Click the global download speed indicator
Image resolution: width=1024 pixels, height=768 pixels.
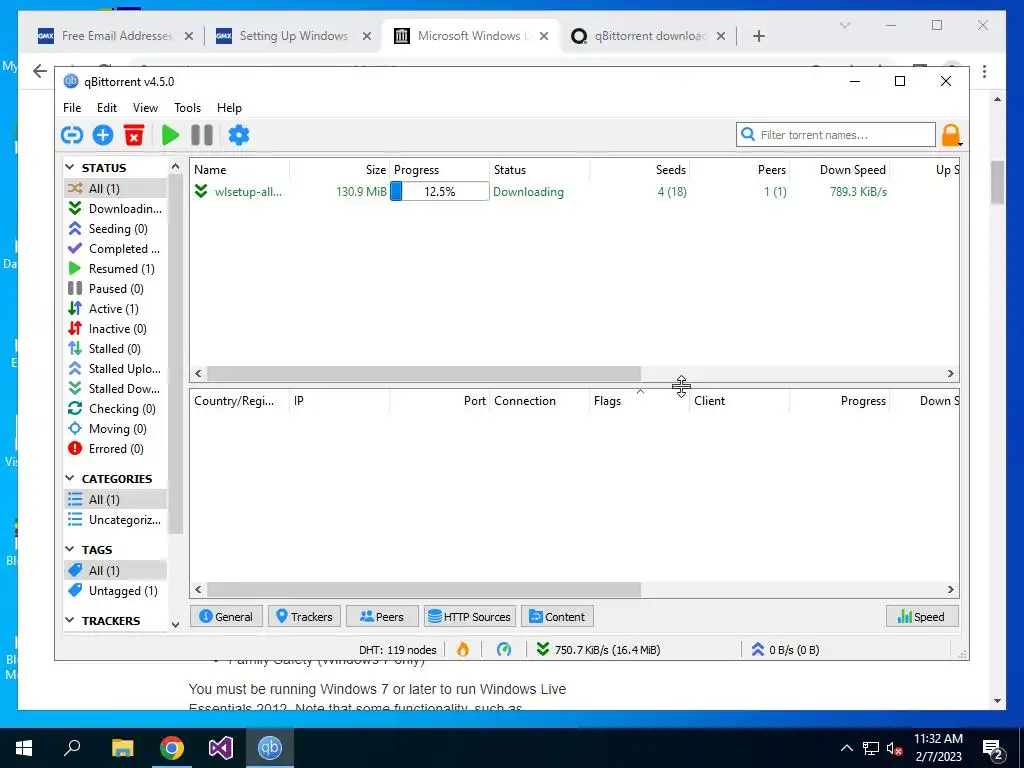598,650
